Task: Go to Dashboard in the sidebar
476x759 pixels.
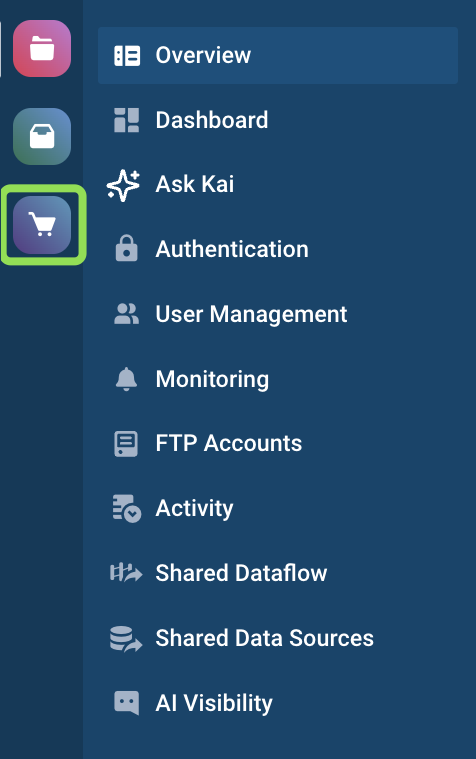Action: click(212, 120)
